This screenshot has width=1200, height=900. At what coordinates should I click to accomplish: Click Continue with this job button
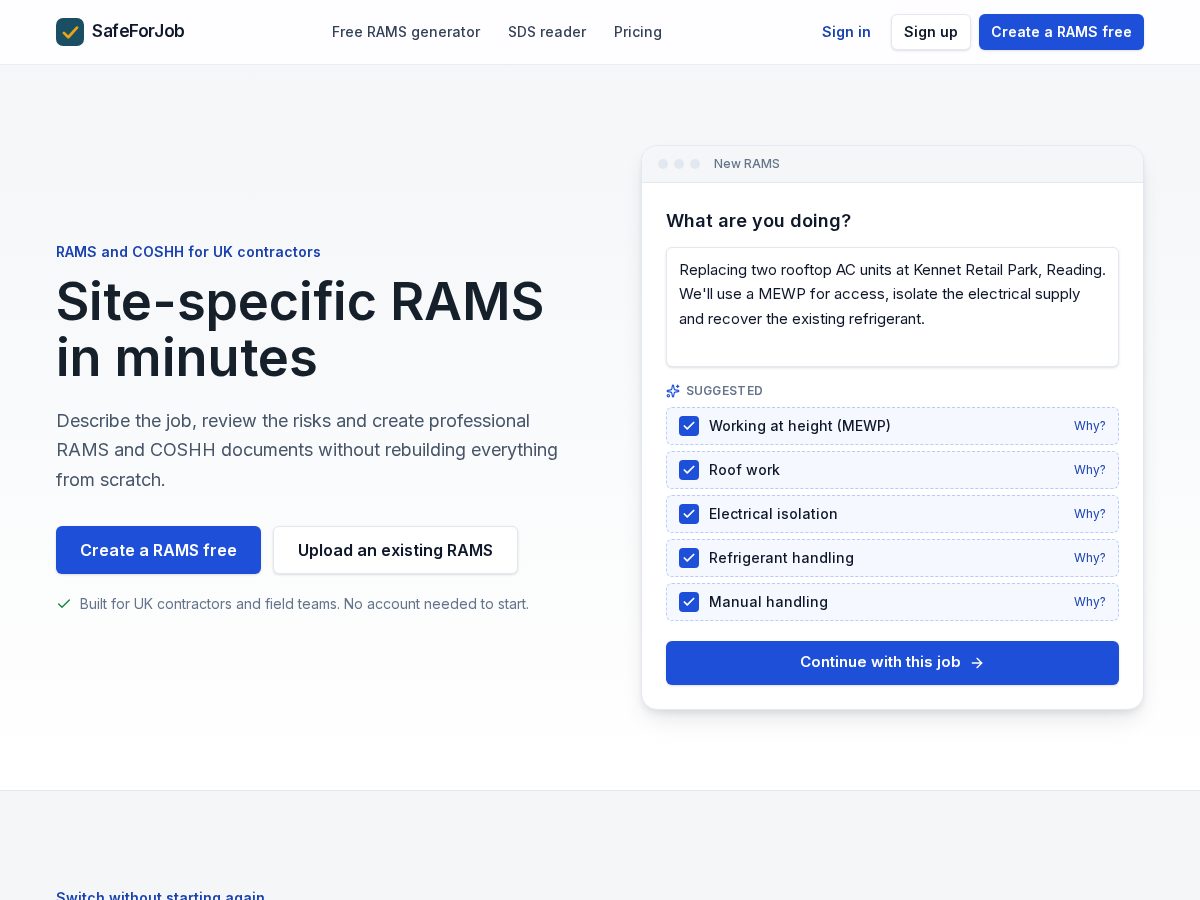[x=892, y=663]
